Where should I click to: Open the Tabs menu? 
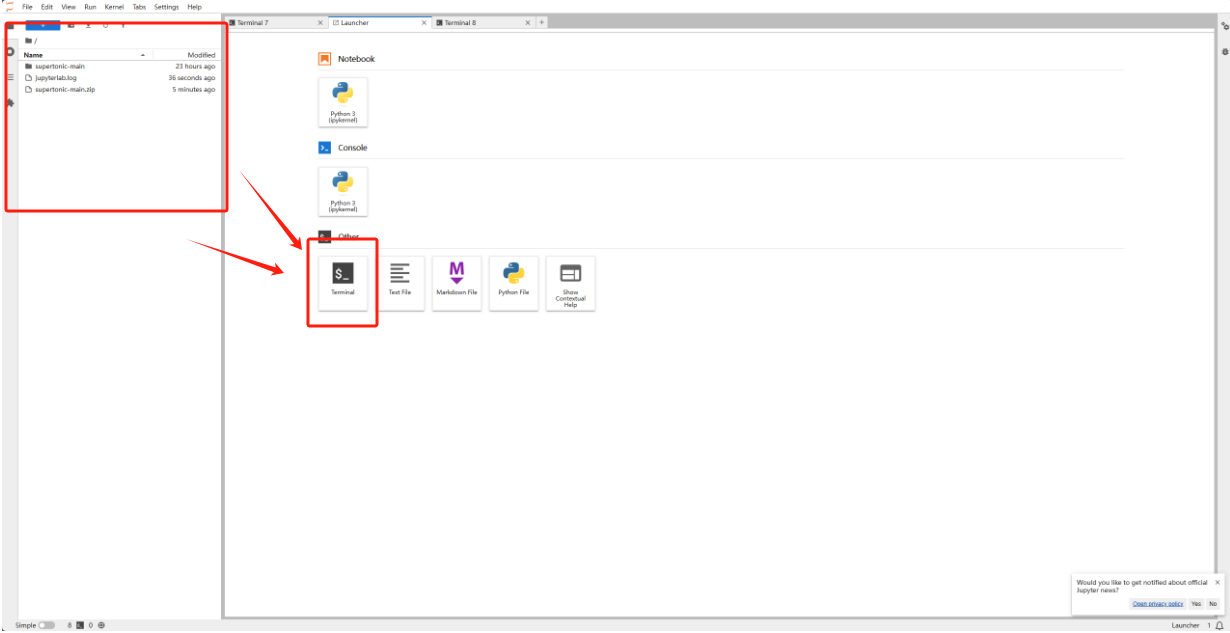click(139, 7)
